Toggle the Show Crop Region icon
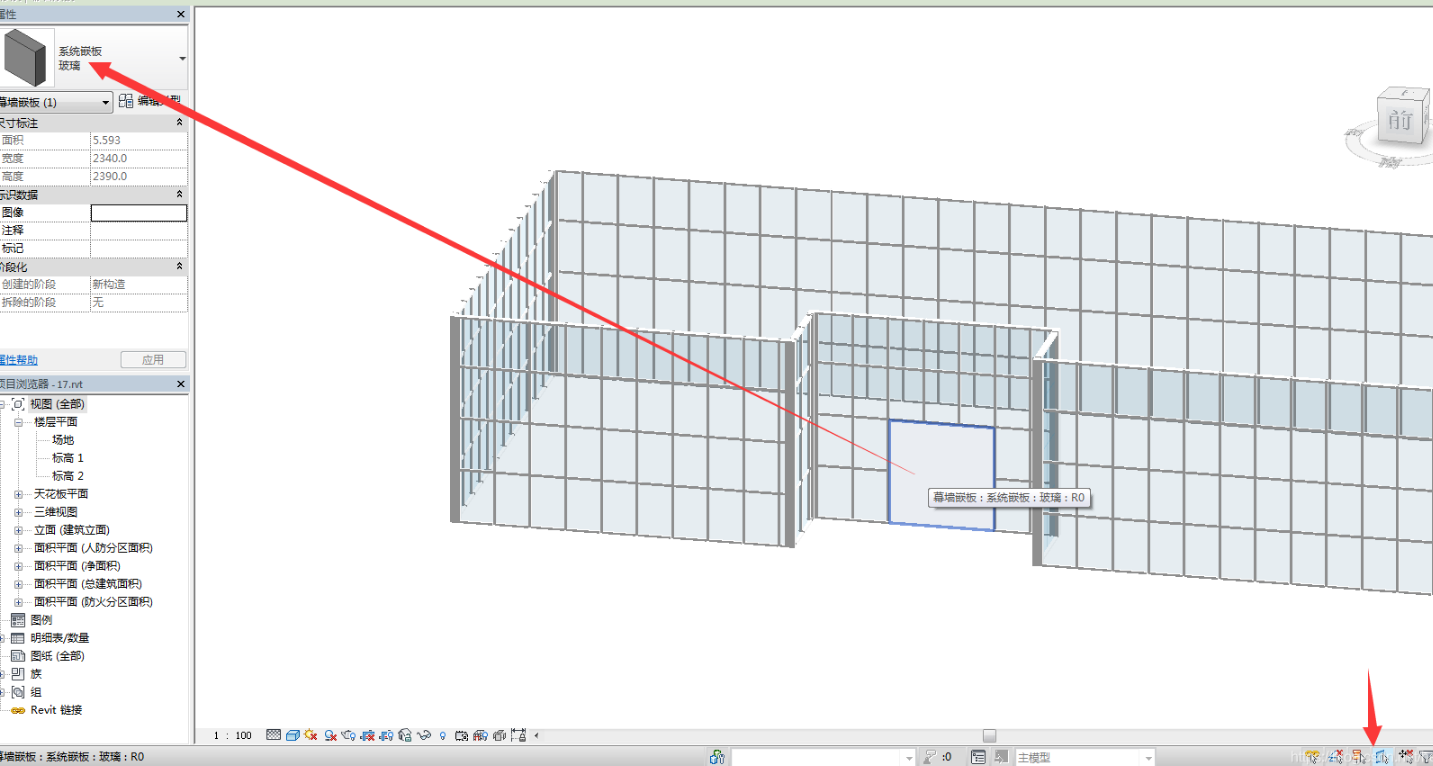Viewport: 1433px width, 766px height. [x=386, y=735]
